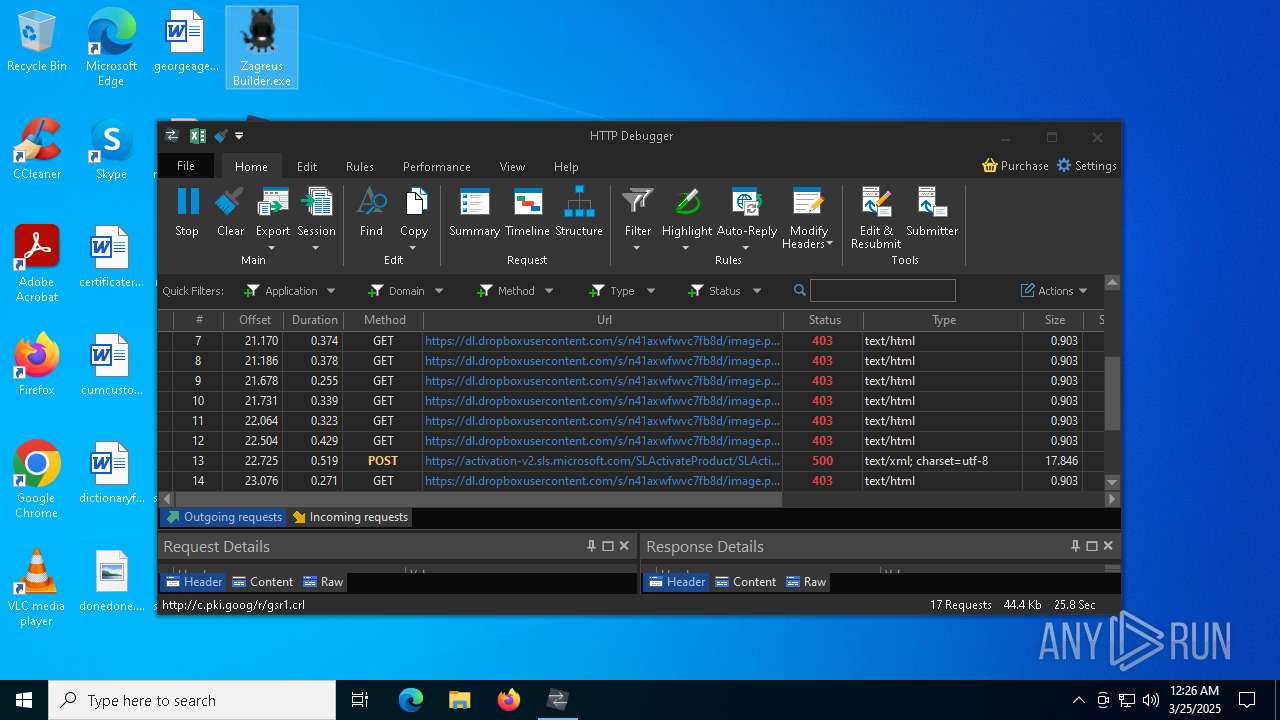Float the Request Details panel
Image resolution: width=1280 pixels, height=720 pixels.
point(608,546)
